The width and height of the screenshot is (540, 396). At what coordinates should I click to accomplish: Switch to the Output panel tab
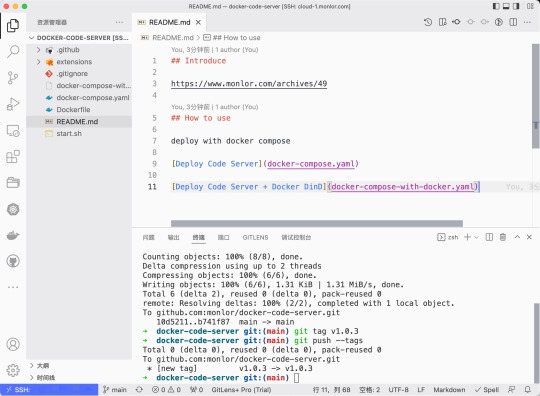[x=174, y=237]
